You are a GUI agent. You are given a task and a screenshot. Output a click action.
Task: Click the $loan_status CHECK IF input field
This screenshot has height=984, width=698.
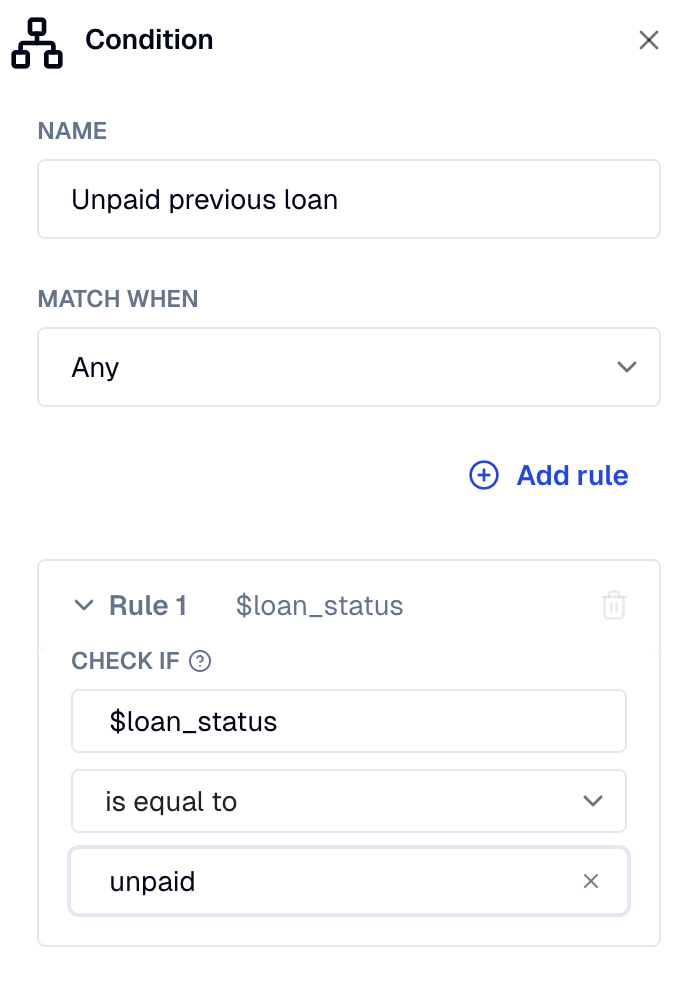coord(349,721)
